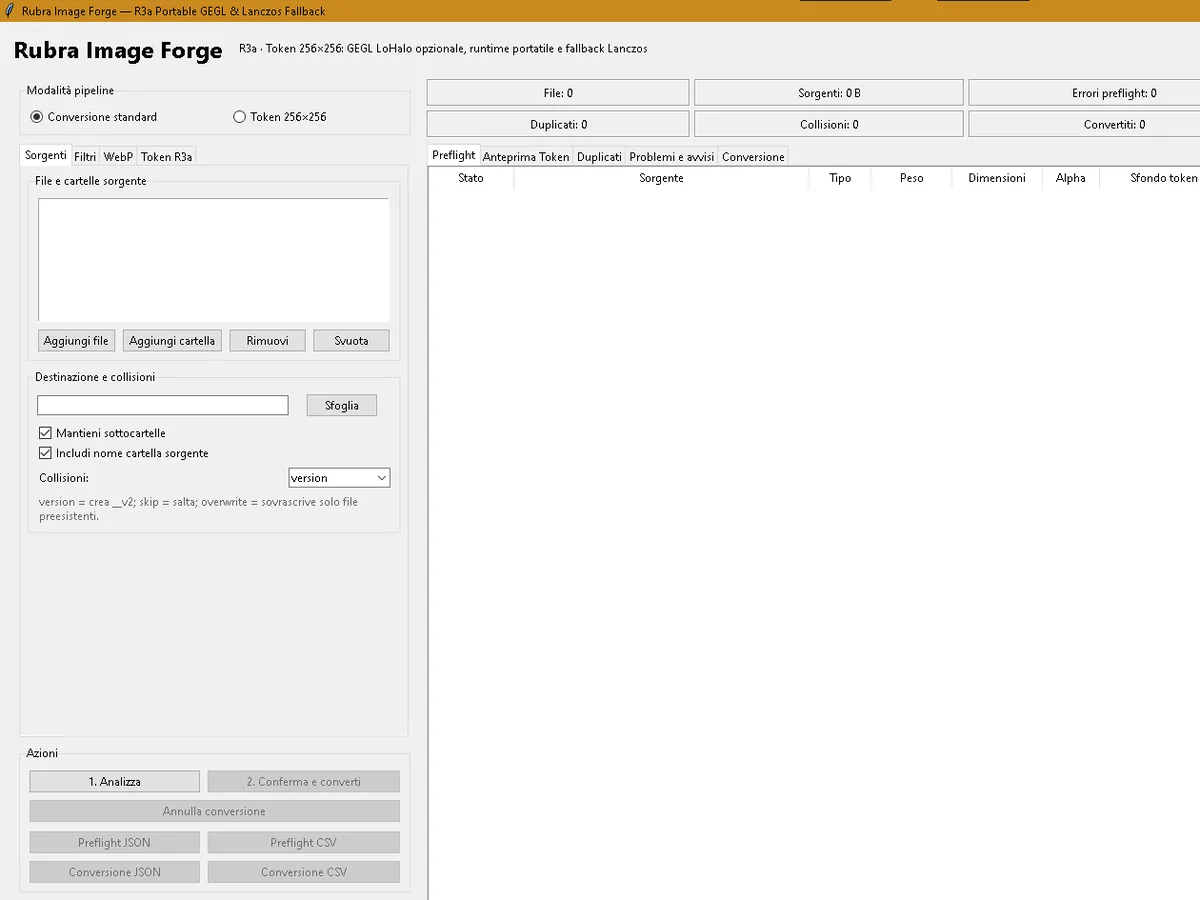Export Conversione CSV report
This screenshot has width=1200, height=900.
click(304, 872)
